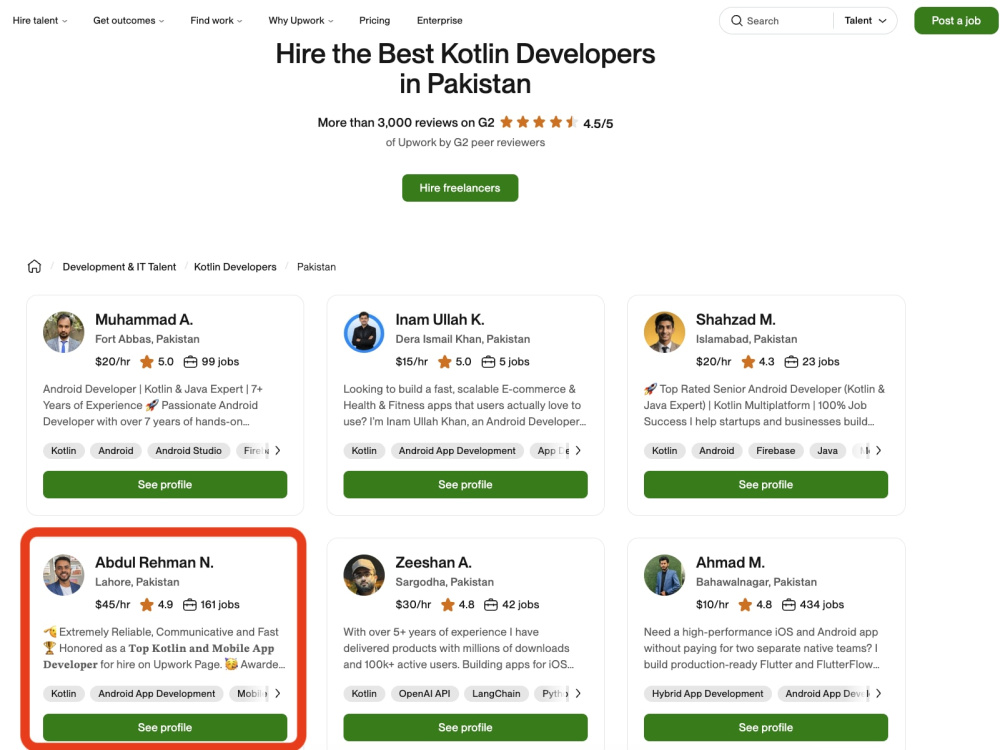1000x750 pixels.
Task: Click the OpenAI API skill tag
Action: (x=425, y=694)
